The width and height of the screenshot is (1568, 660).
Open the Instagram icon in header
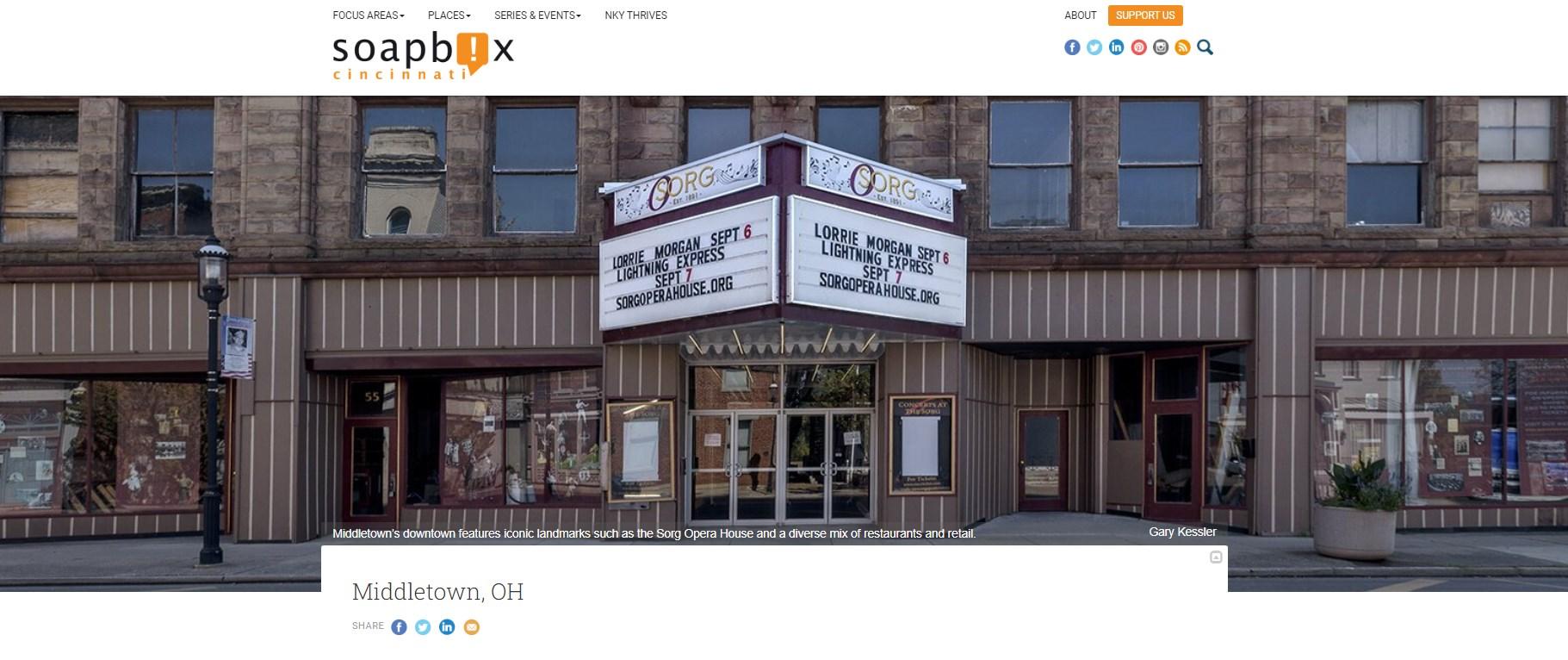(x=1161, y=47)
